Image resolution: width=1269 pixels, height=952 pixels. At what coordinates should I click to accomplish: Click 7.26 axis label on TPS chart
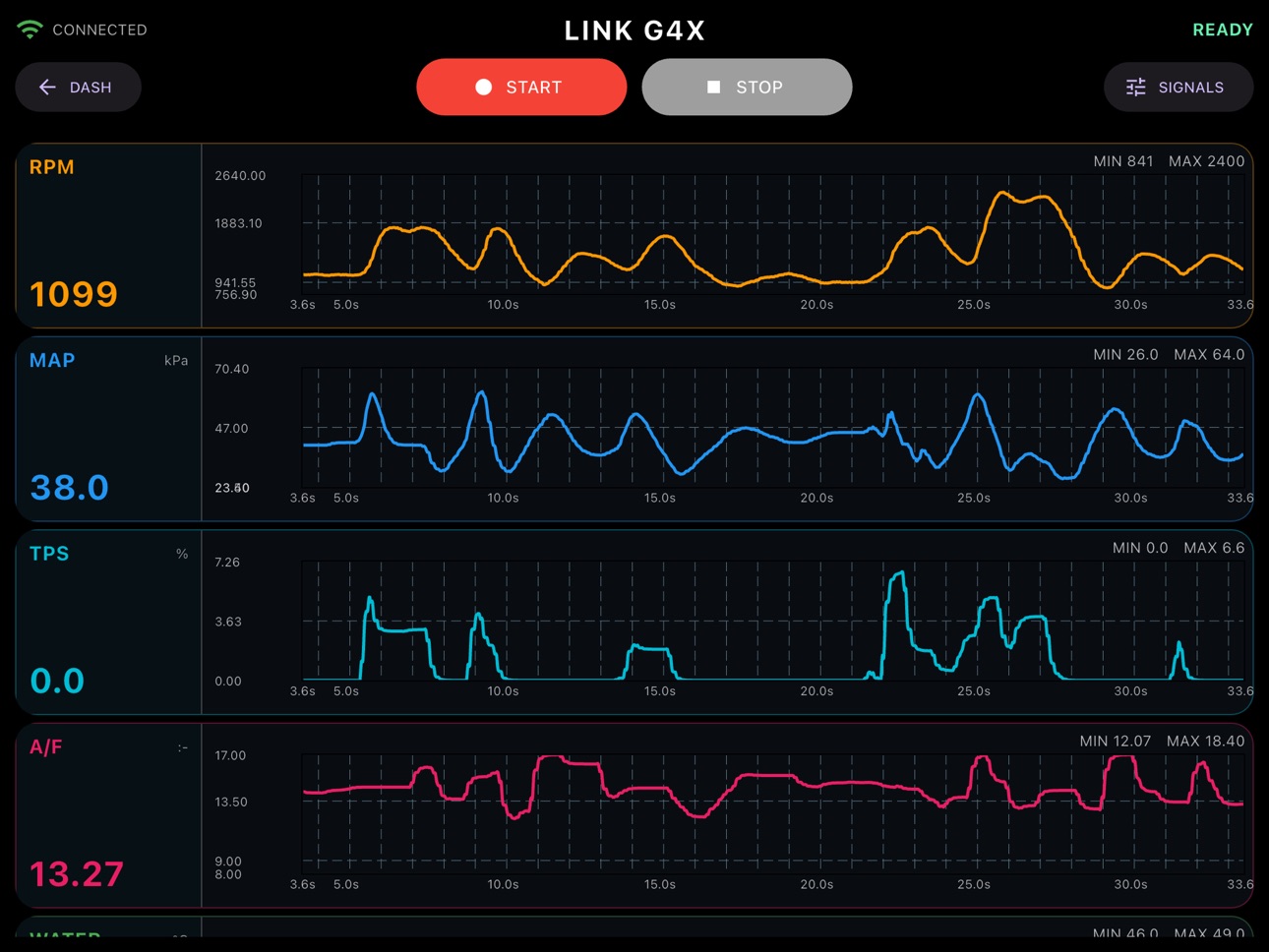[227, 563]
